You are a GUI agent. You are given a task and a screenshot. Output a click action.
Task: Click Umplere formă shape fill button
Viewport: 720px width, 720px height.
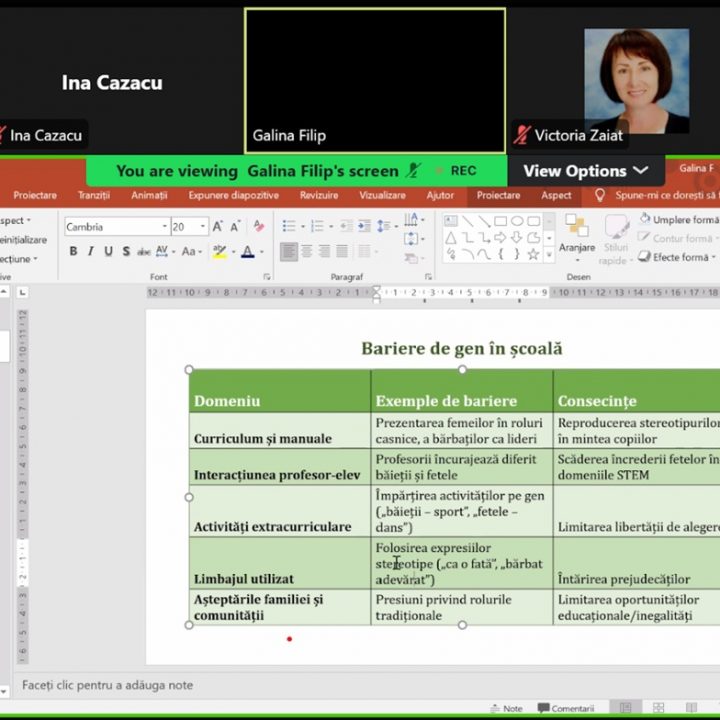pos(680,220)
